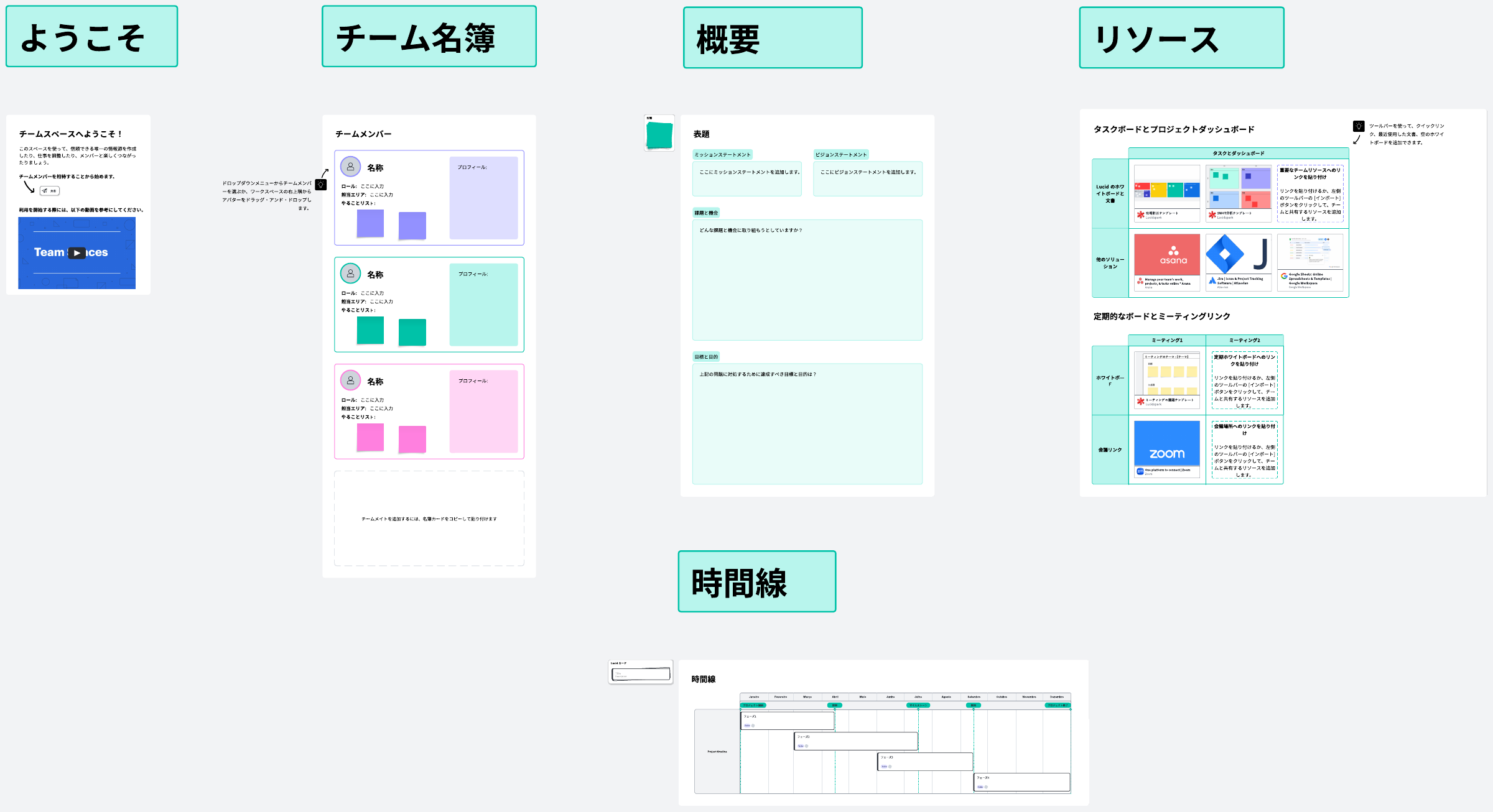Select avatar icon on the pink member card
The image size is (1493, 812).
350,381
